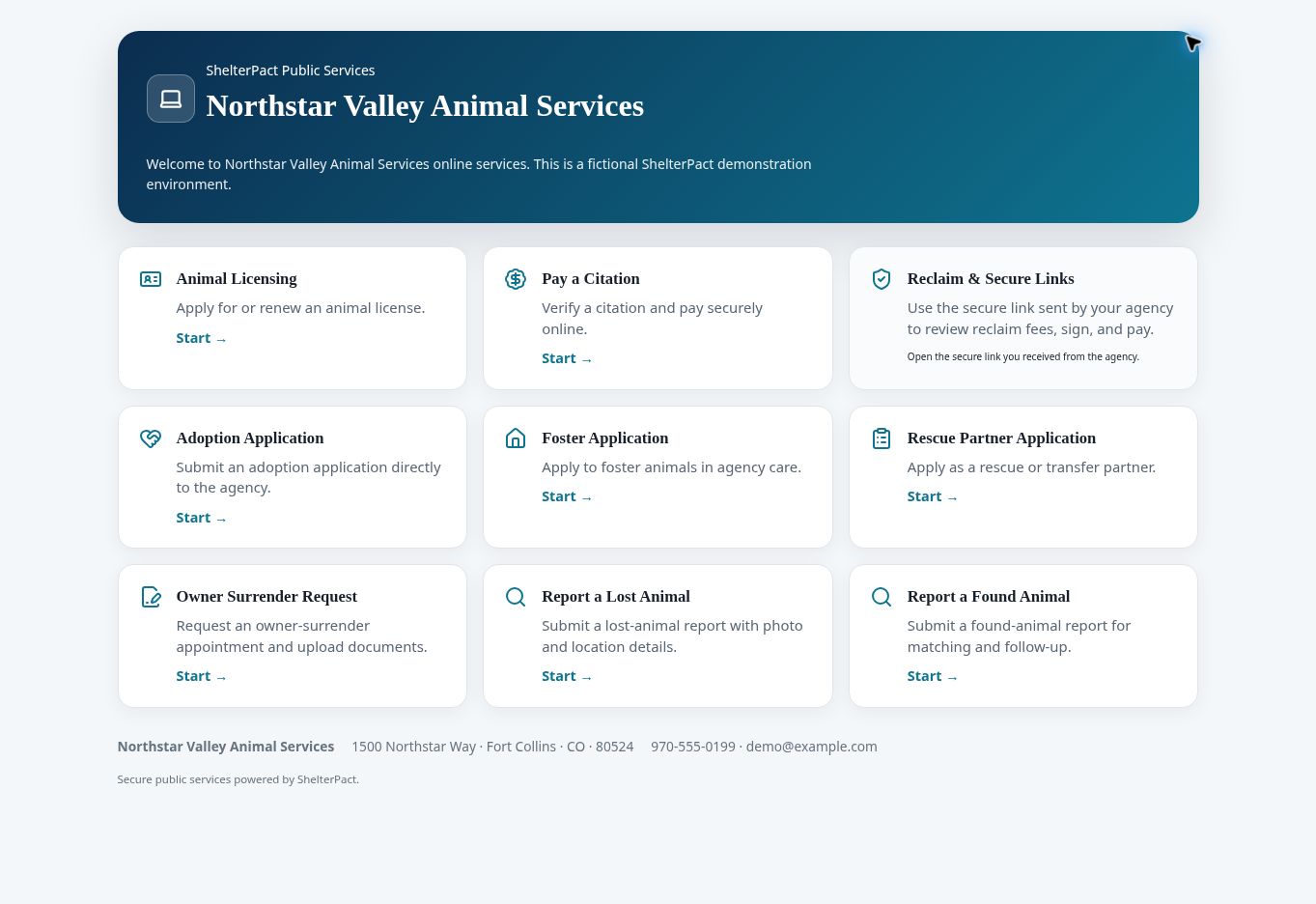Click the Rescue Partner Application clipboard icon
This screenshot has width=1316, height=904.
click(x=882, y=438)
